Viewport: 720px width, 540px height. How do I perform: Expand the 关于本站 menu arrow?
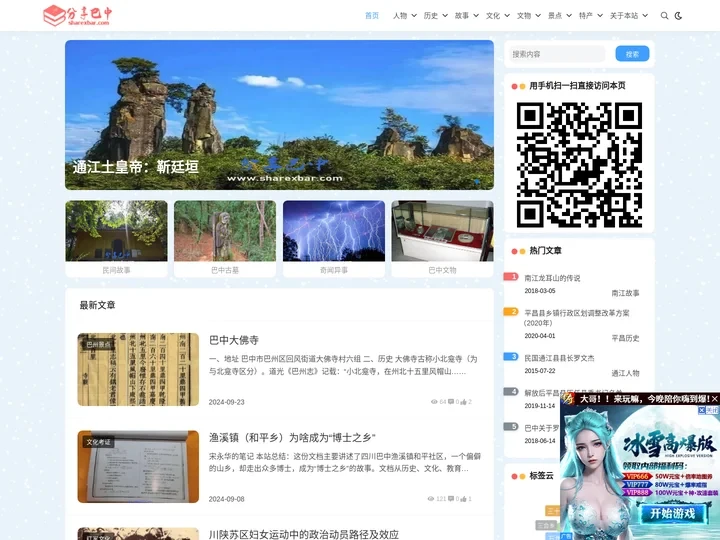click(645, 16)
